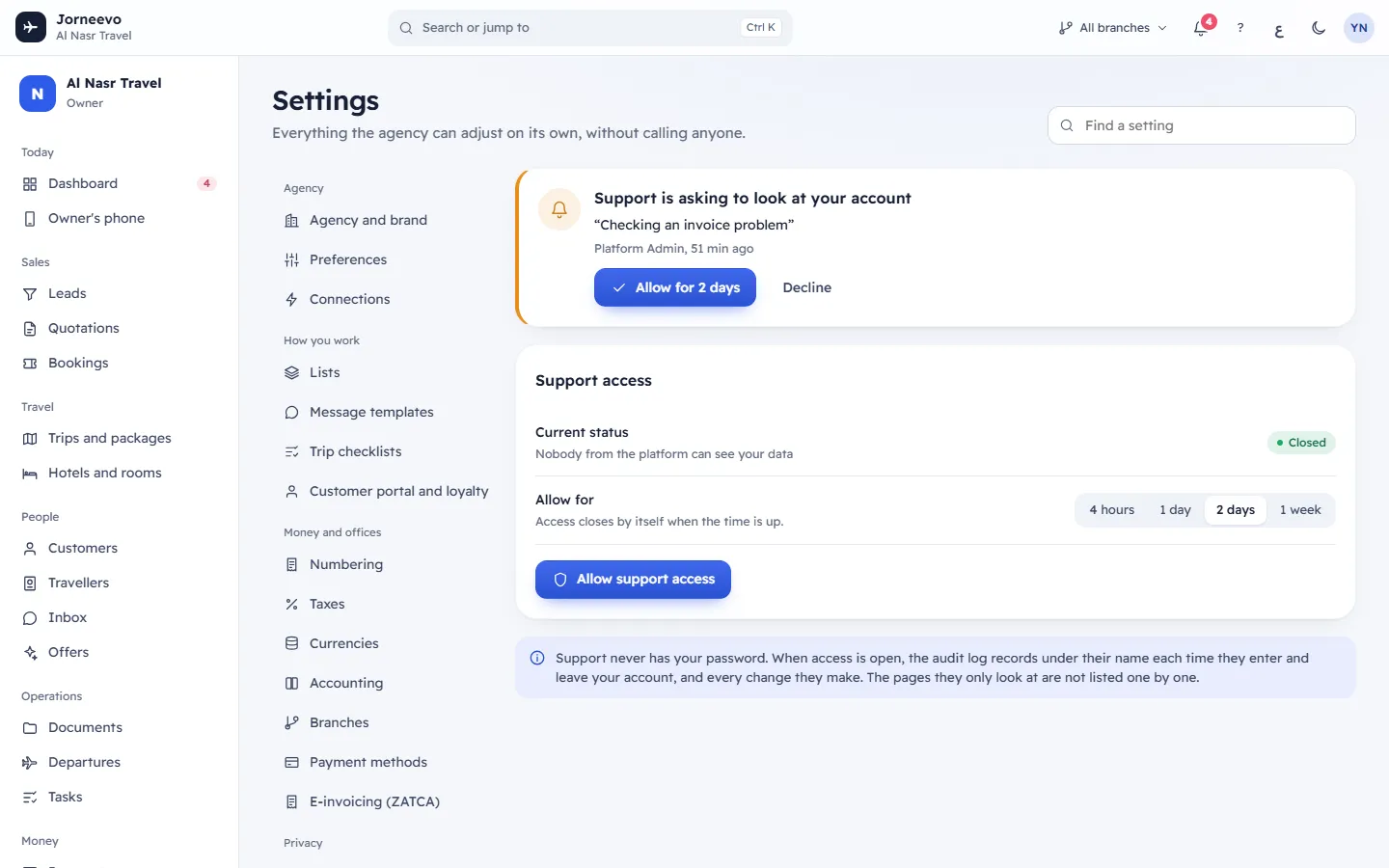This screenshot has width=1389, height=868.
Task: Click Allow support access button
Action: pos(633,580)
